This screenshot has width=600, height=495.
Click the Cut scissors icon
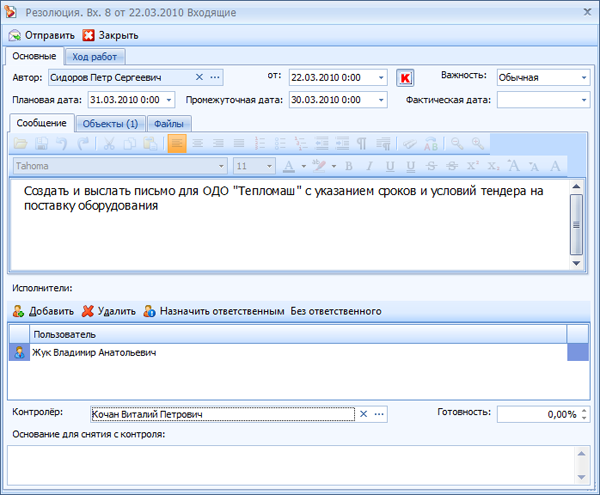click(x=109, y=143)
